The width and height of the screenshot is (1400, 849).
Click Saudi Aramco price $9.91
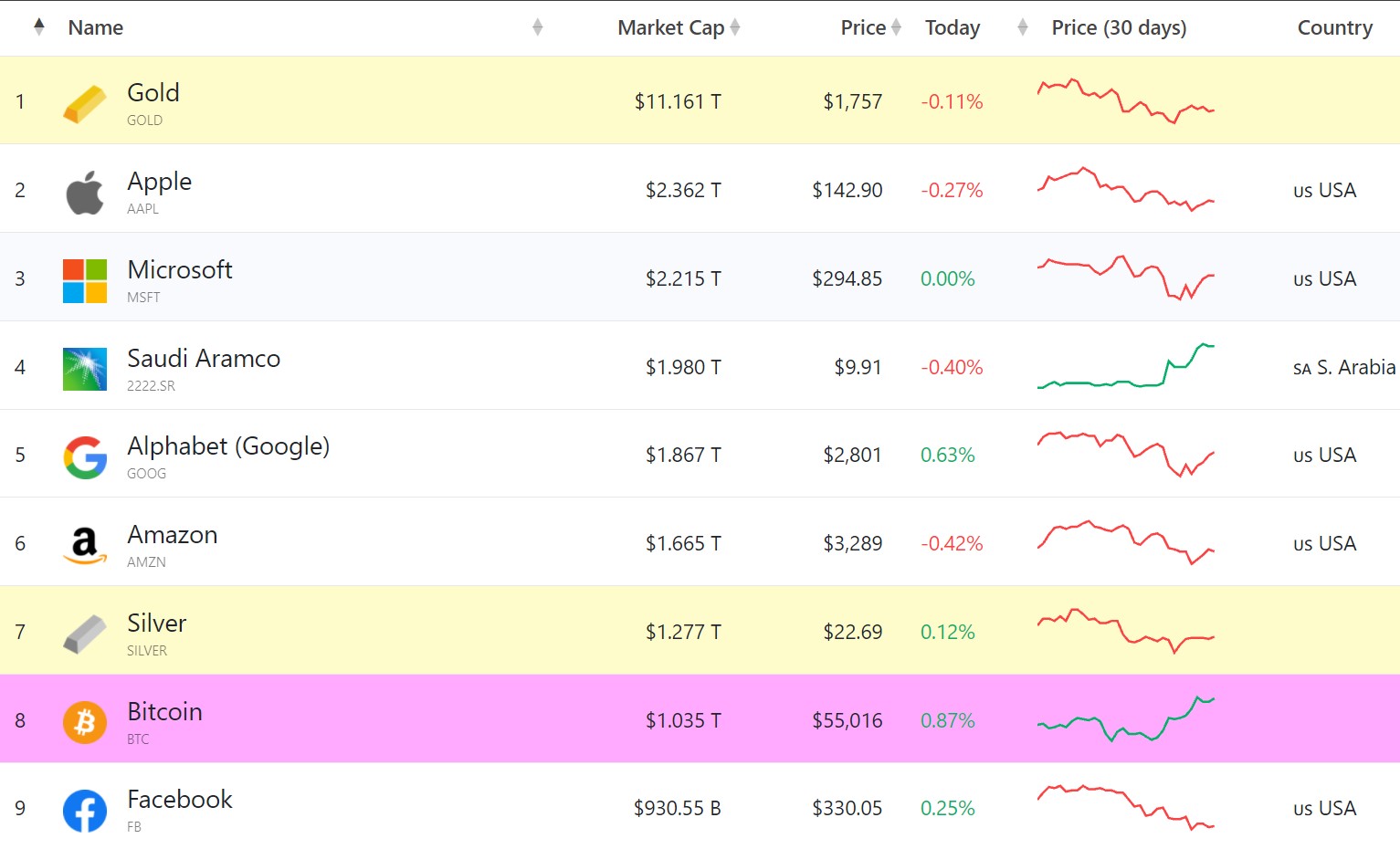[x=858, y=367]
